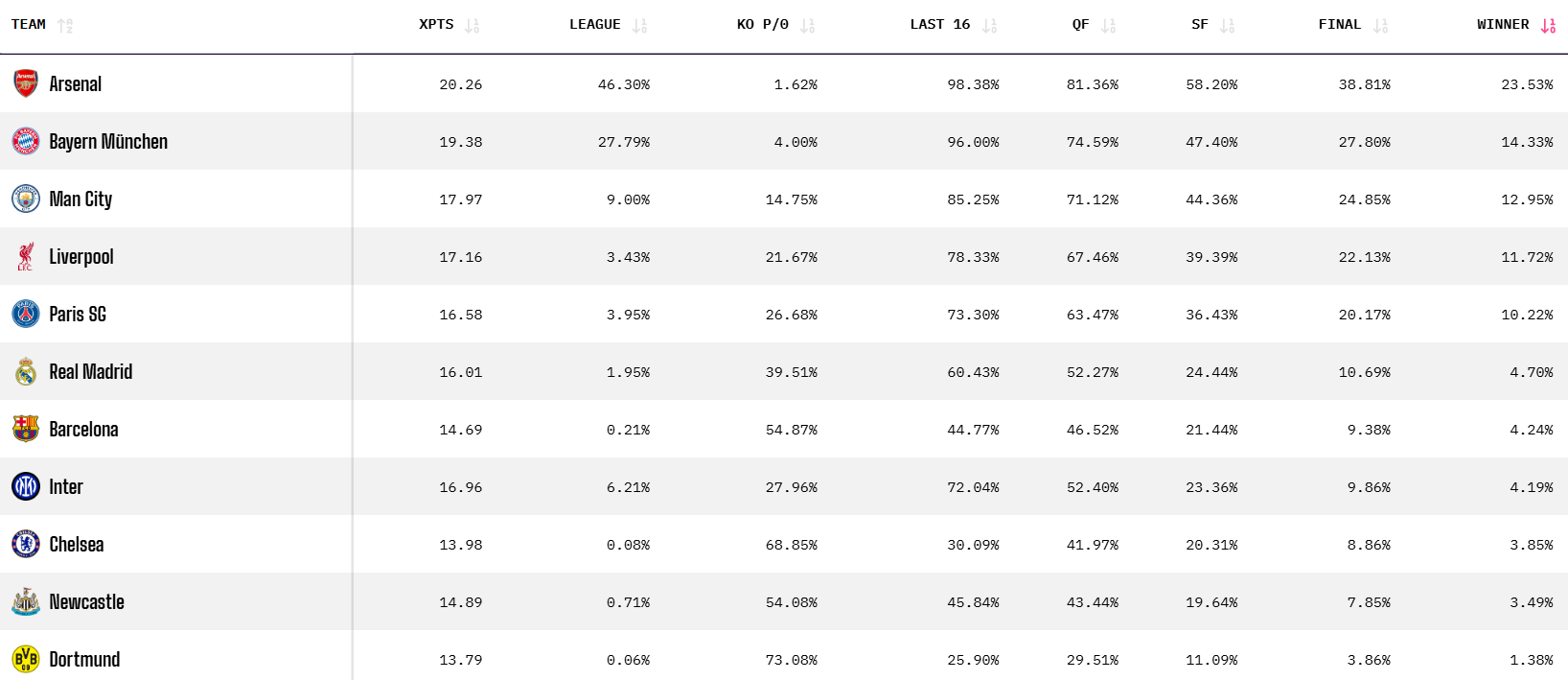Viewport: 1568px width, 680px height.
Task: Open the Newcastle team name link
Action: tap(87, 601)
